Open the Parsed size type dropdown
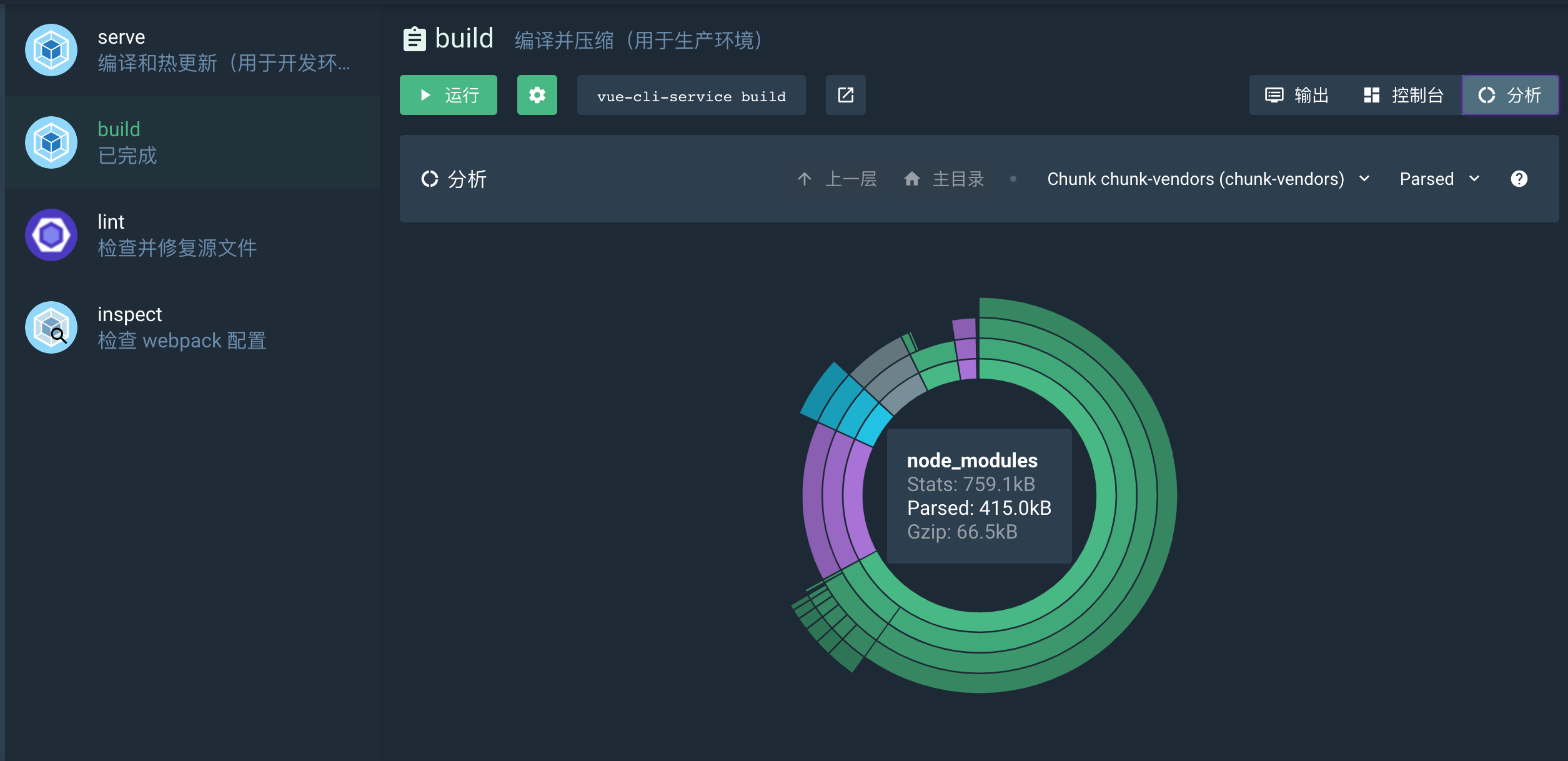 pos(1426,179)
